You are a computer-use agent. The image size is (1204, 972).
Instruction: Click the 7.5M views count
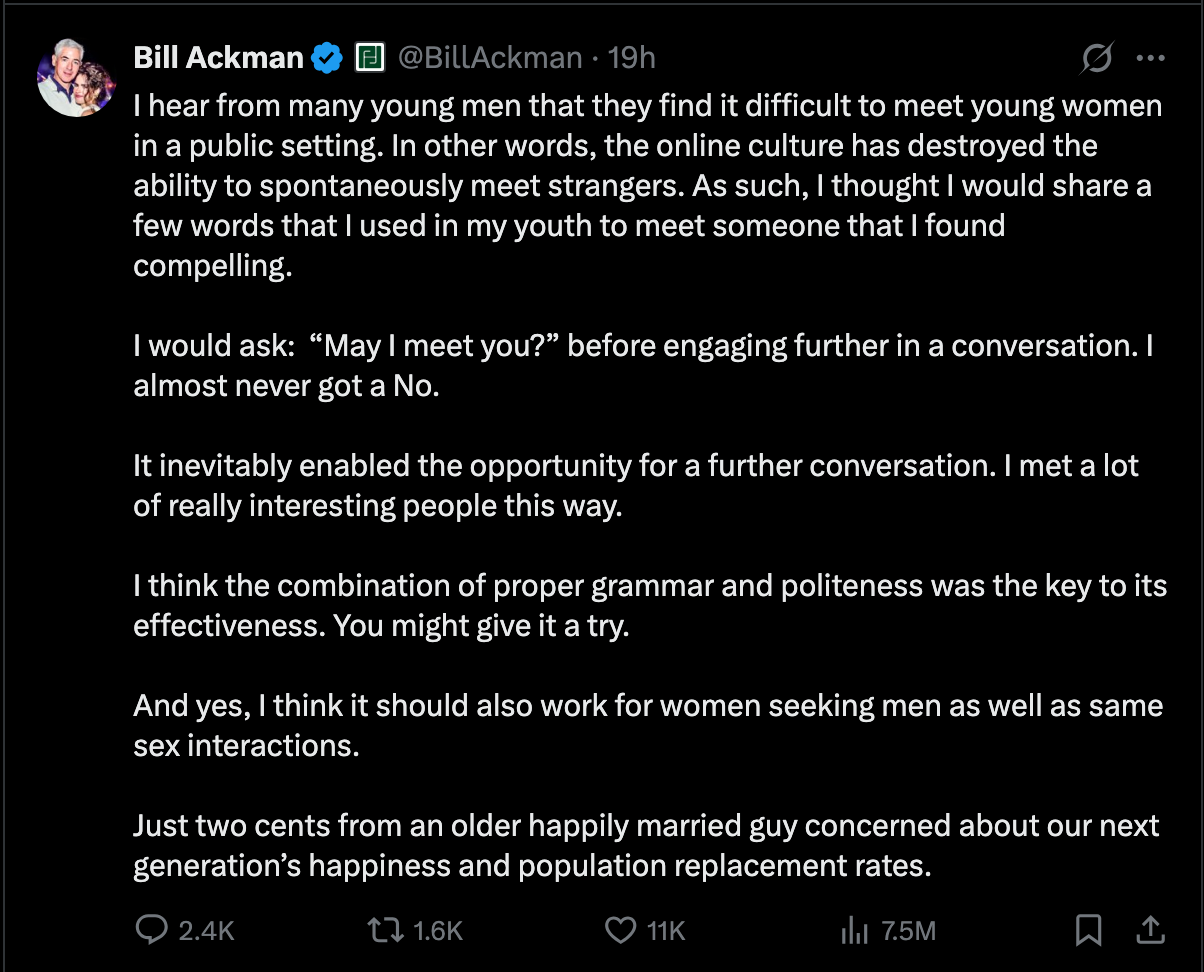click(909, 931)
